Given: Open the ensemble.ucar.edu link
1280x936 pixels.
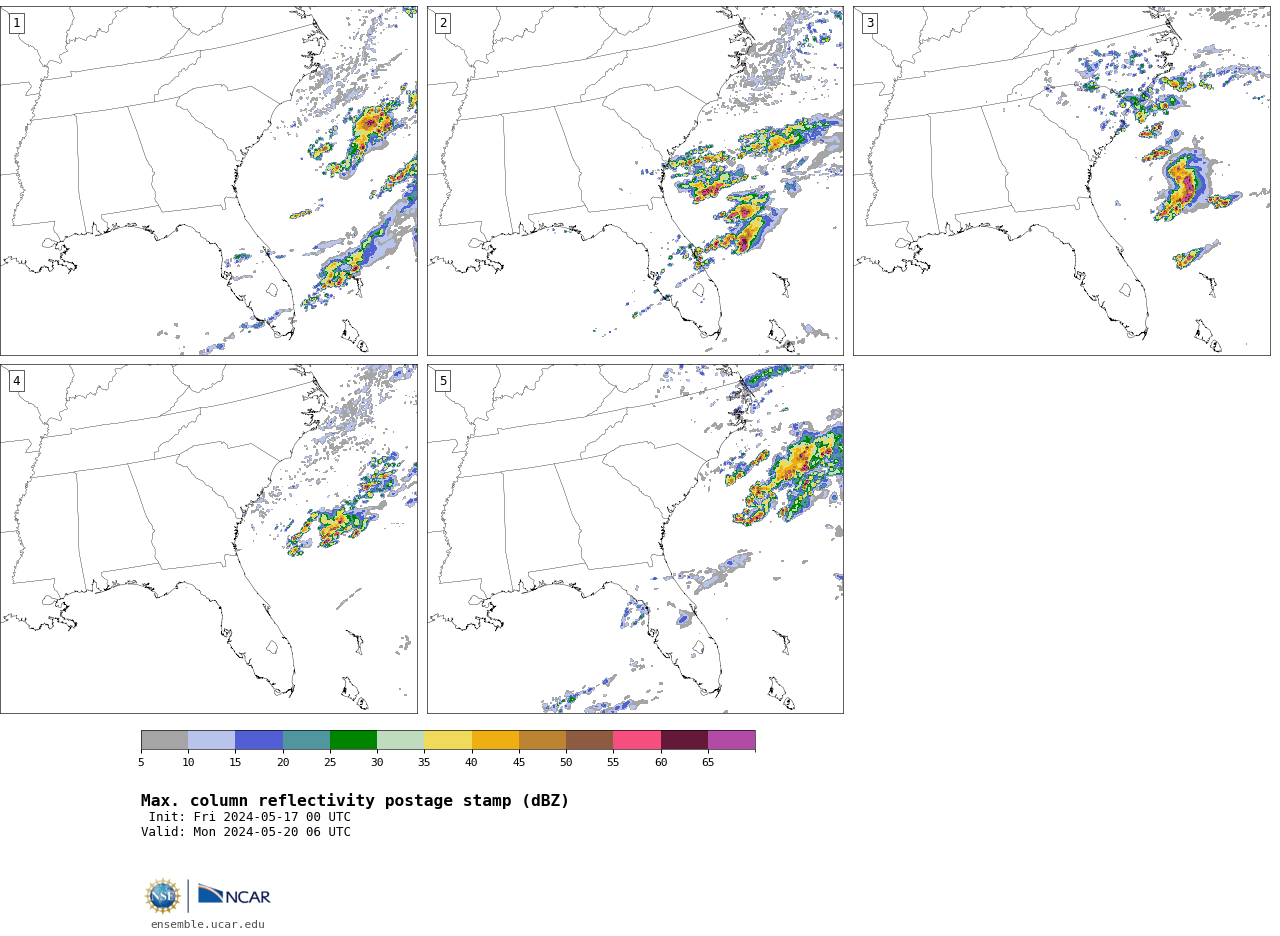Looking at the screenshot, I should click(x=208, y=925).
